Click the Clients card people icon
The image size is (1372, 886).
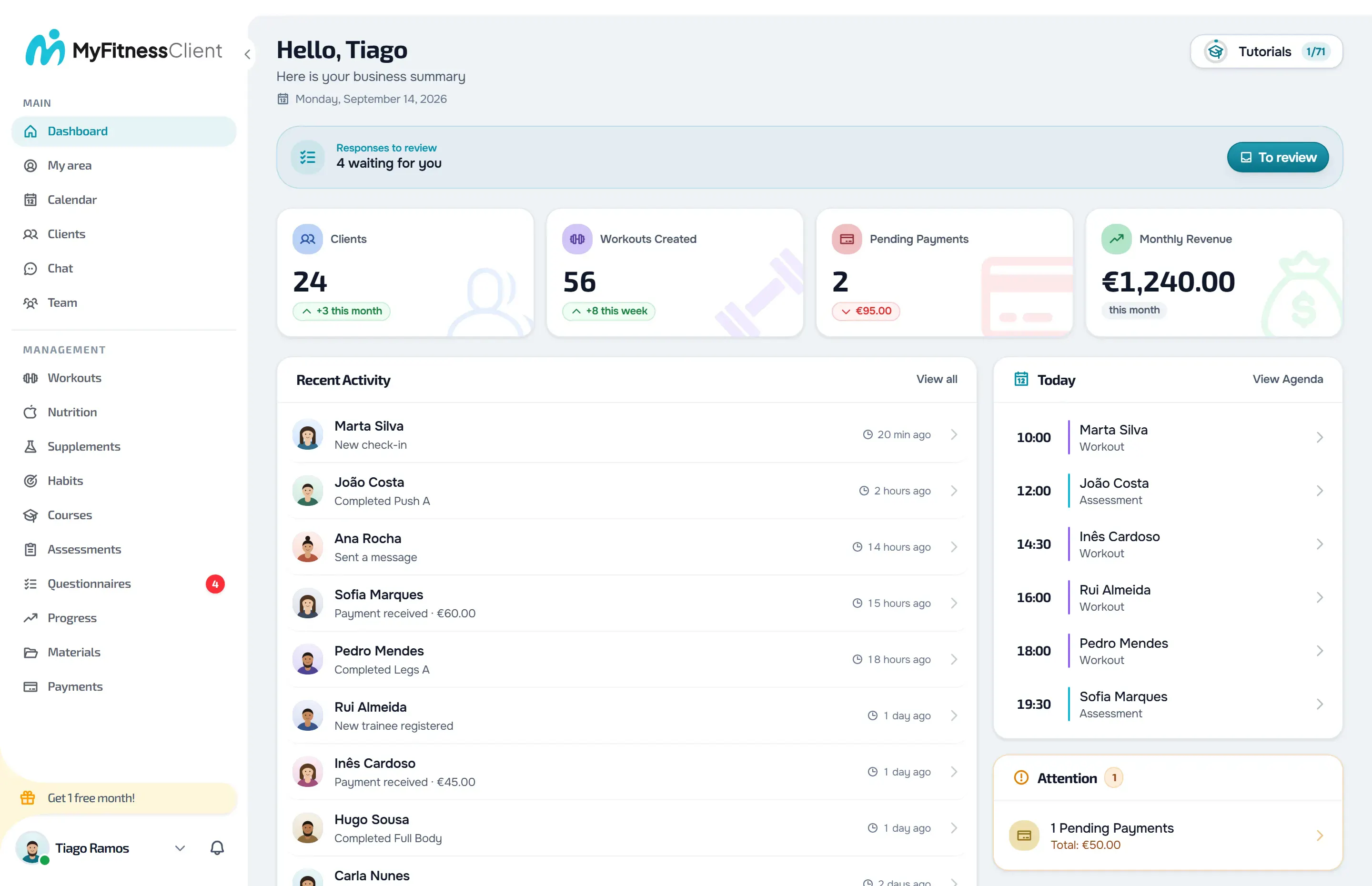[x=308, y=239]
